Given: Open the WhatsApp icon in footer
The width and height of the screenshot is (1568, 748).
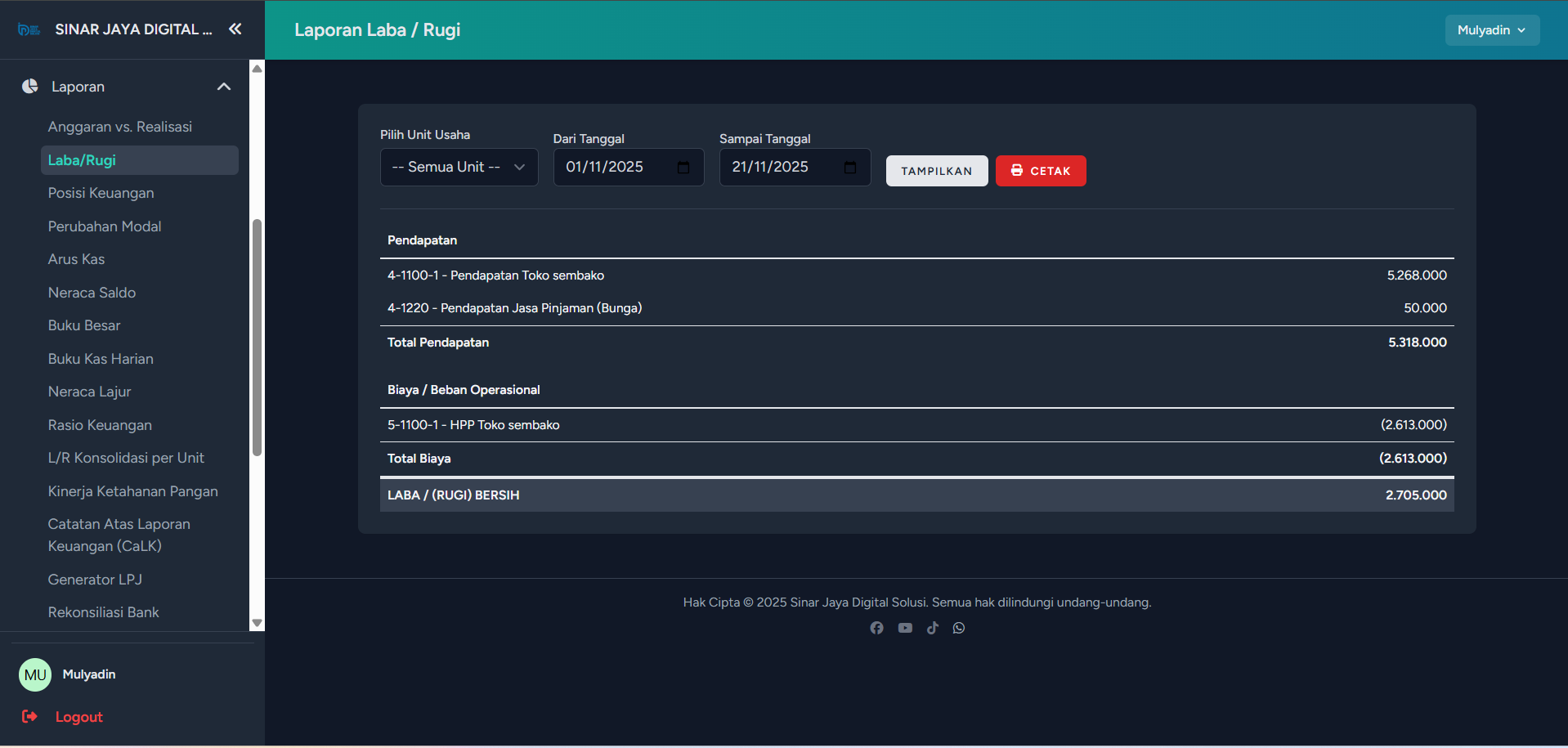Looking at the screenshot, I should click(959, 628).
